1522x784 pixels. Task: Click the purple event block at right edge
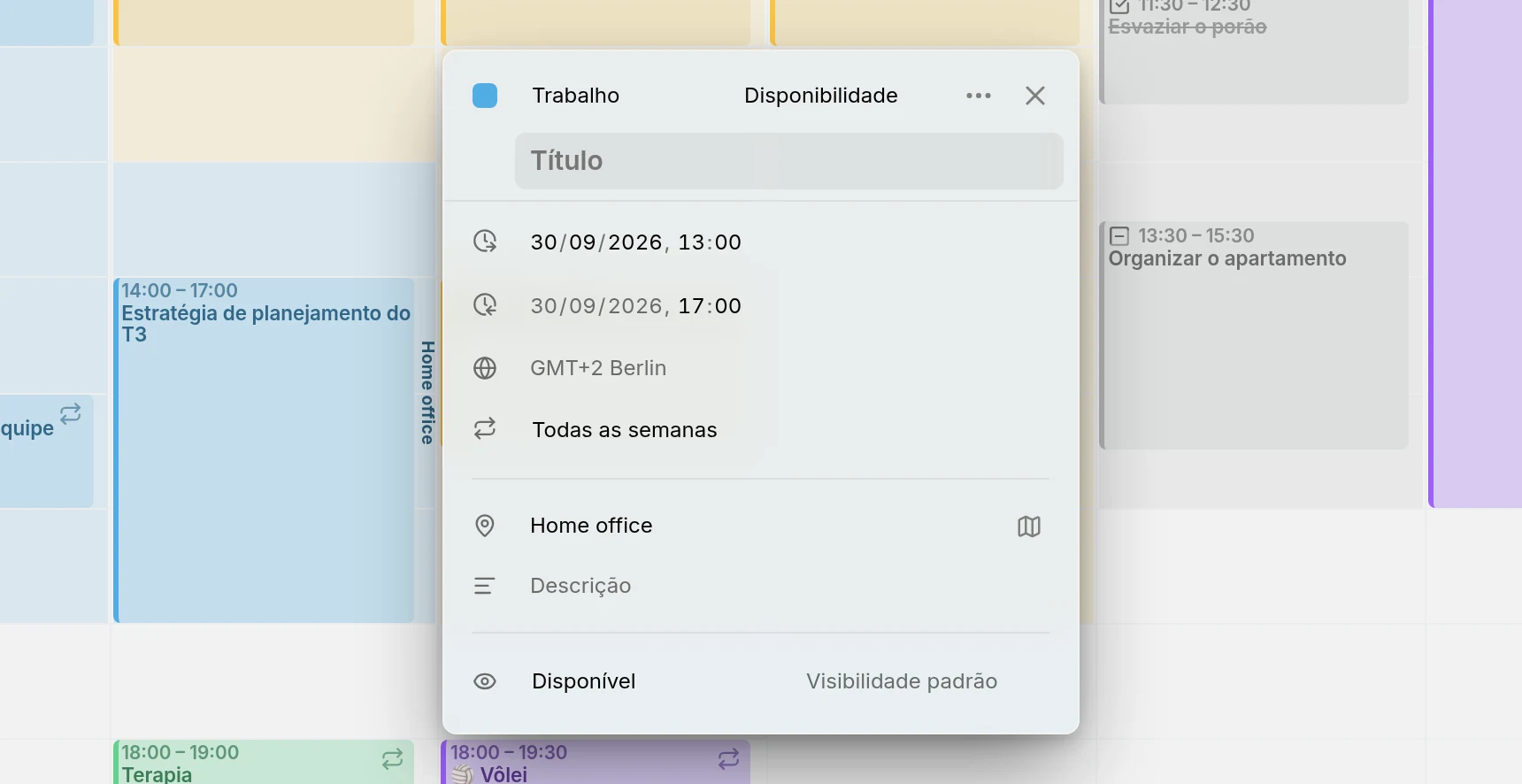tap(1475, 254)
